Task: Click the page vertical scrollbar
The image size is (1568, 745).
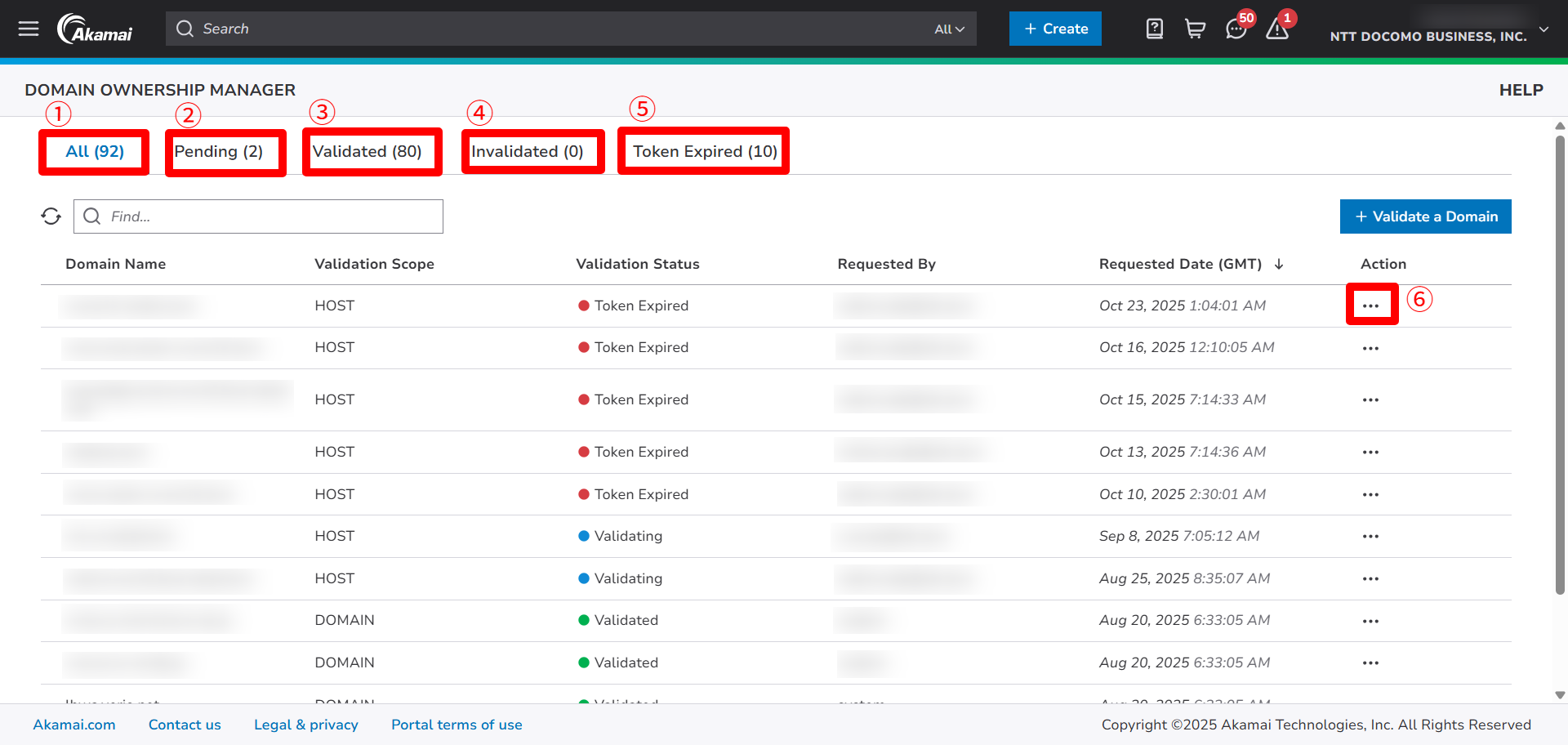Action: pyautogui.click(x=1560, y=368)
